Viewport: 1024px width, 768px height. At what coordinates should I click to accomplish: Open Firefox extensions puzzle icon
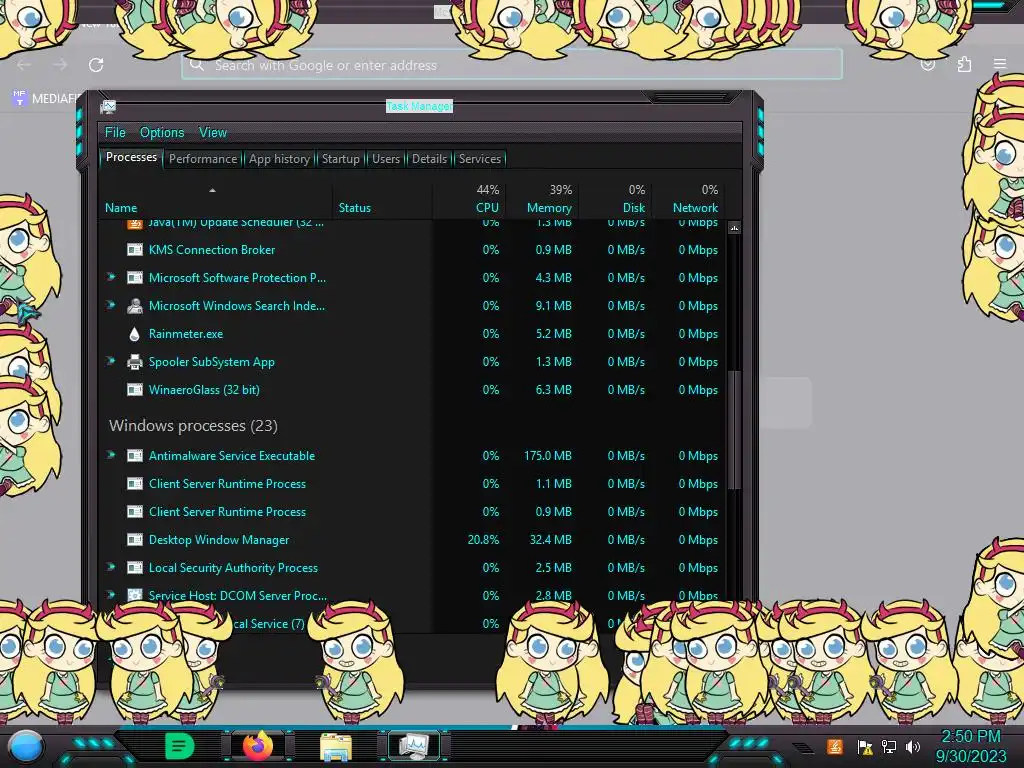click(964, 64)
